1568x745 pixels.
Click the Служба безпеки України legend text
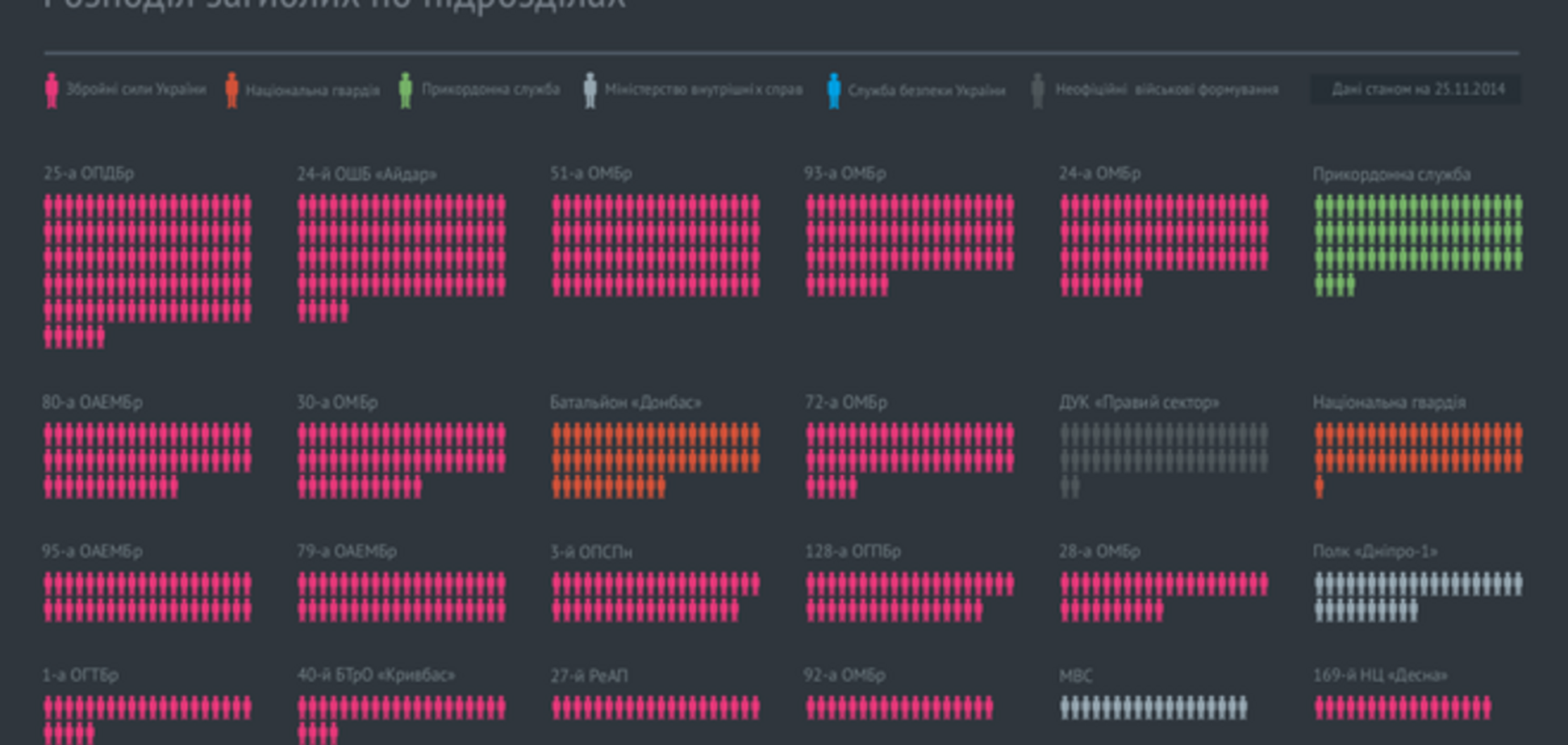coord(926,90)
